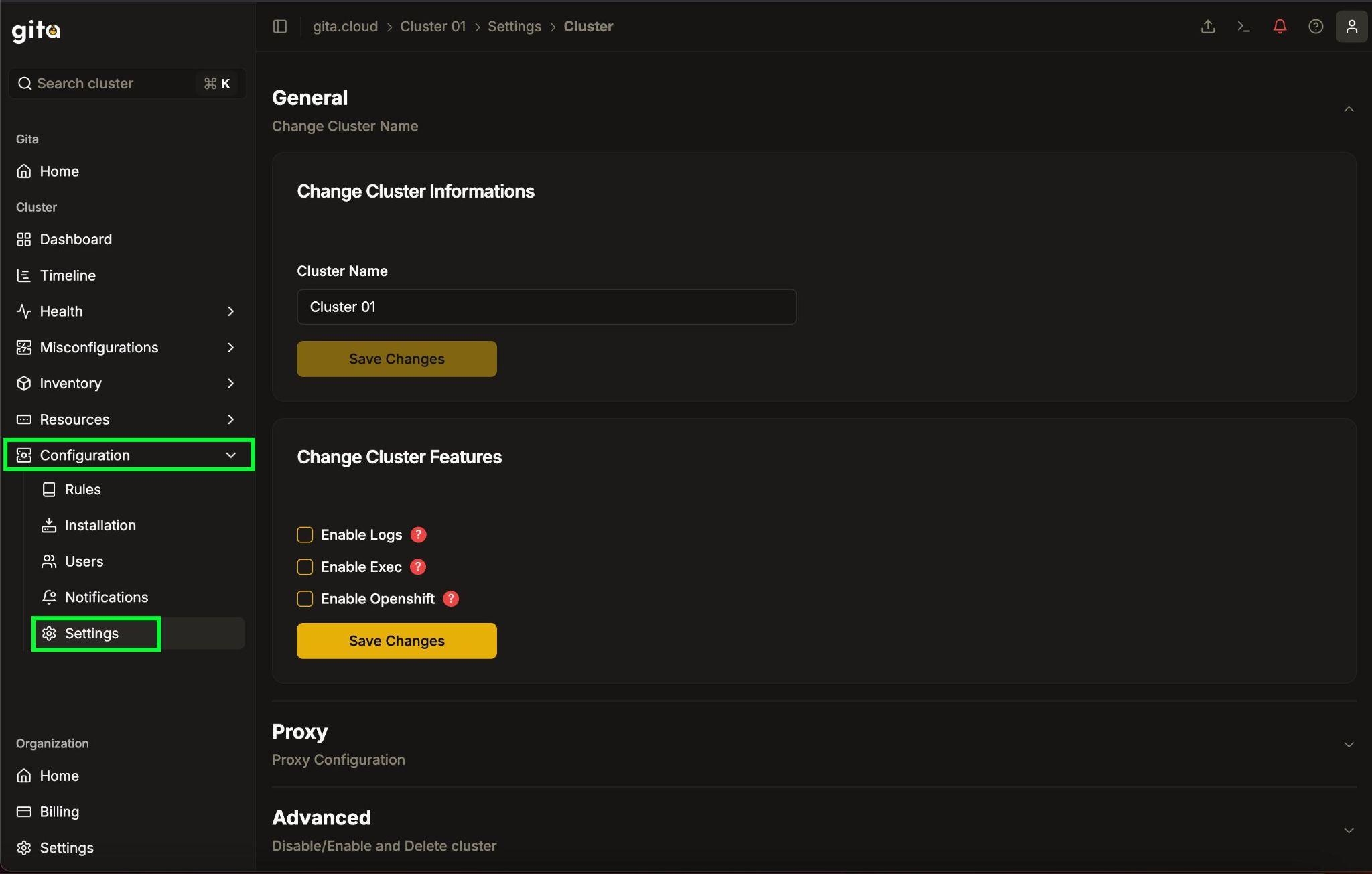Click the Configuration gear-frame icon

tap(24, 455)
